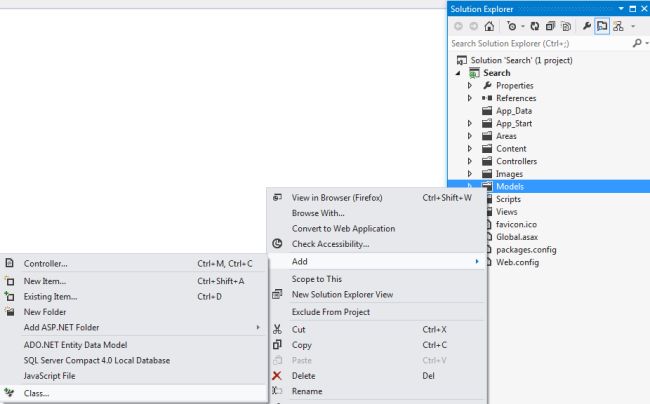Select the highlighted Models folder

pos(510,186)
